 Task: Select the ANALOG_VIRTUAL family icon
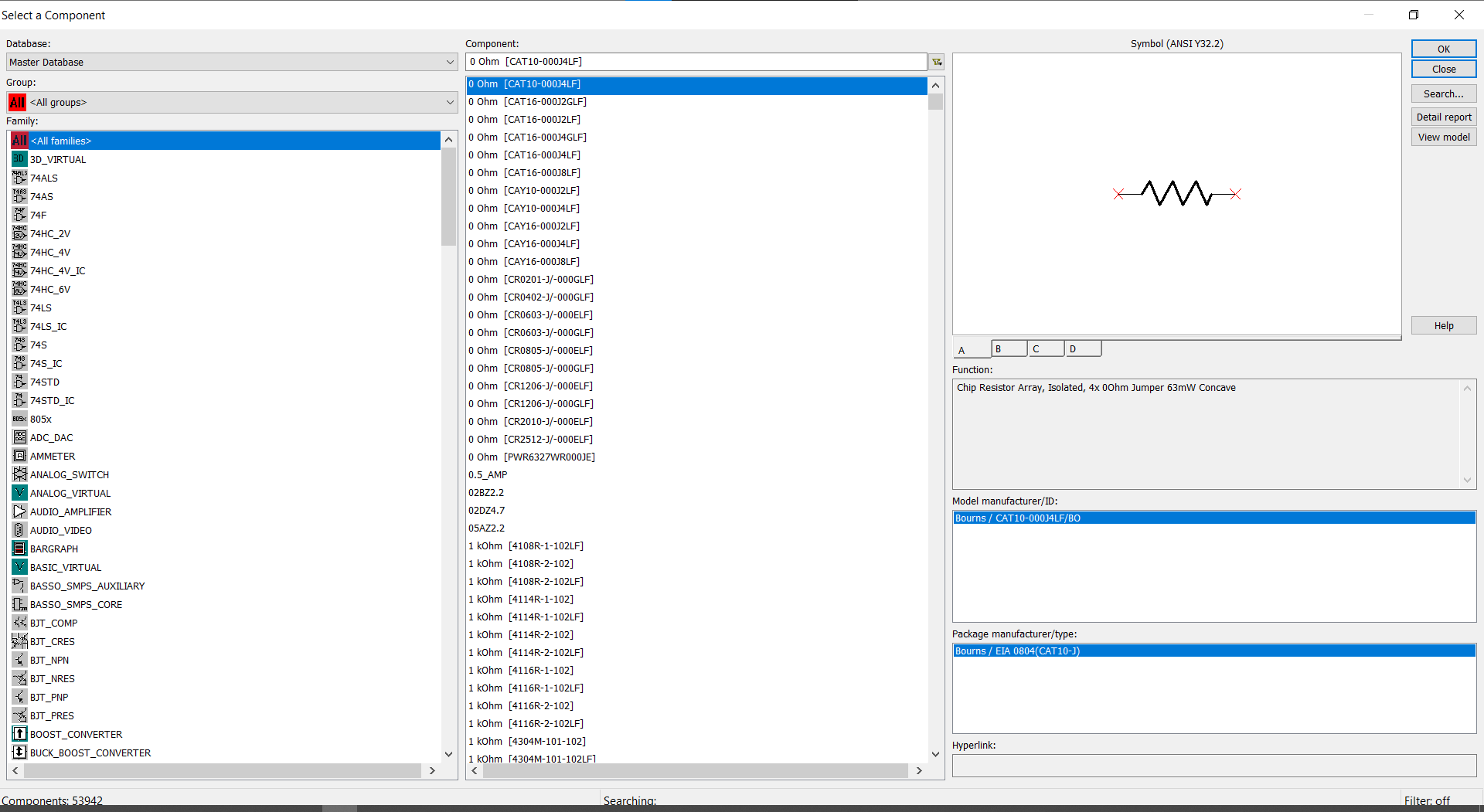(19, 493)
